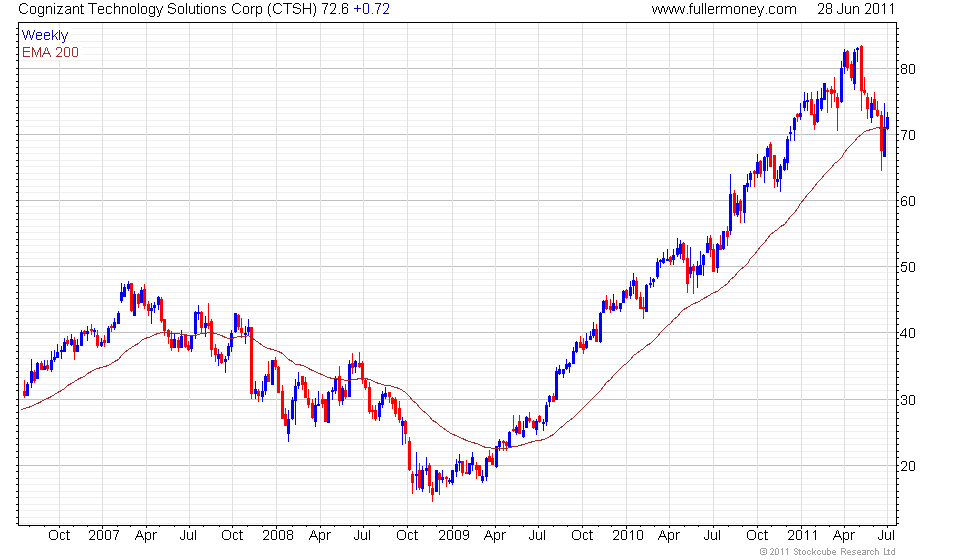Click the y-axis label '80'
This screenshot has width=980, height=560.
point(908,69)
